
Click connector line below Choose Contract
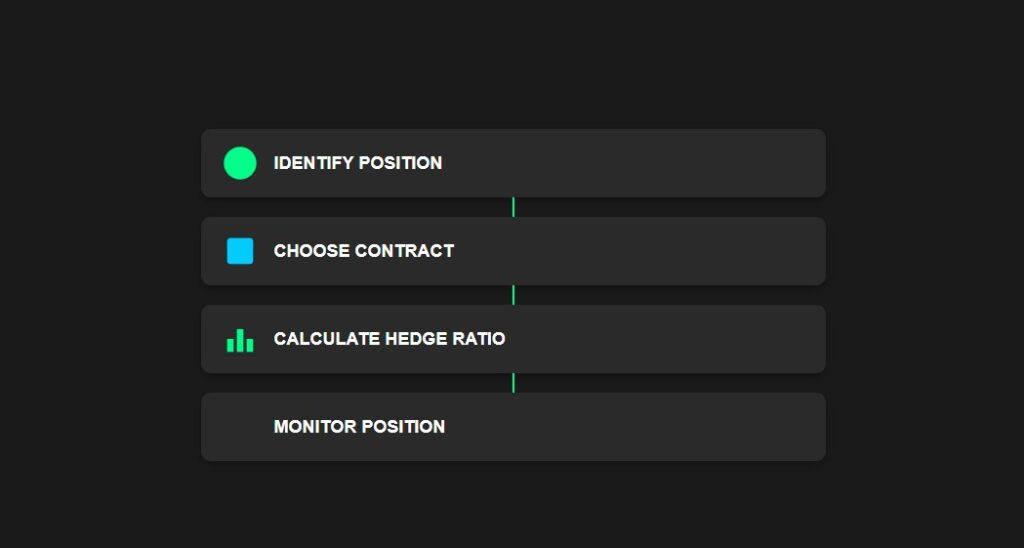pyautogui.click(x=513, y=295)
